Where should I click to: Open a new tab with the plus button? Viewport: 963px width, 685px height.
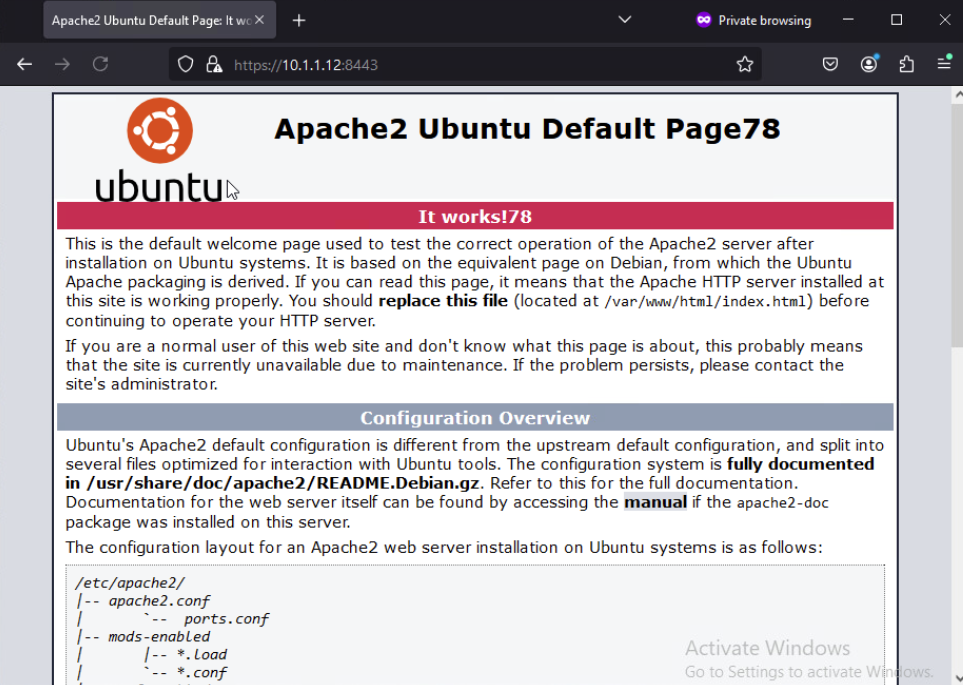click(x=298, y=20)
